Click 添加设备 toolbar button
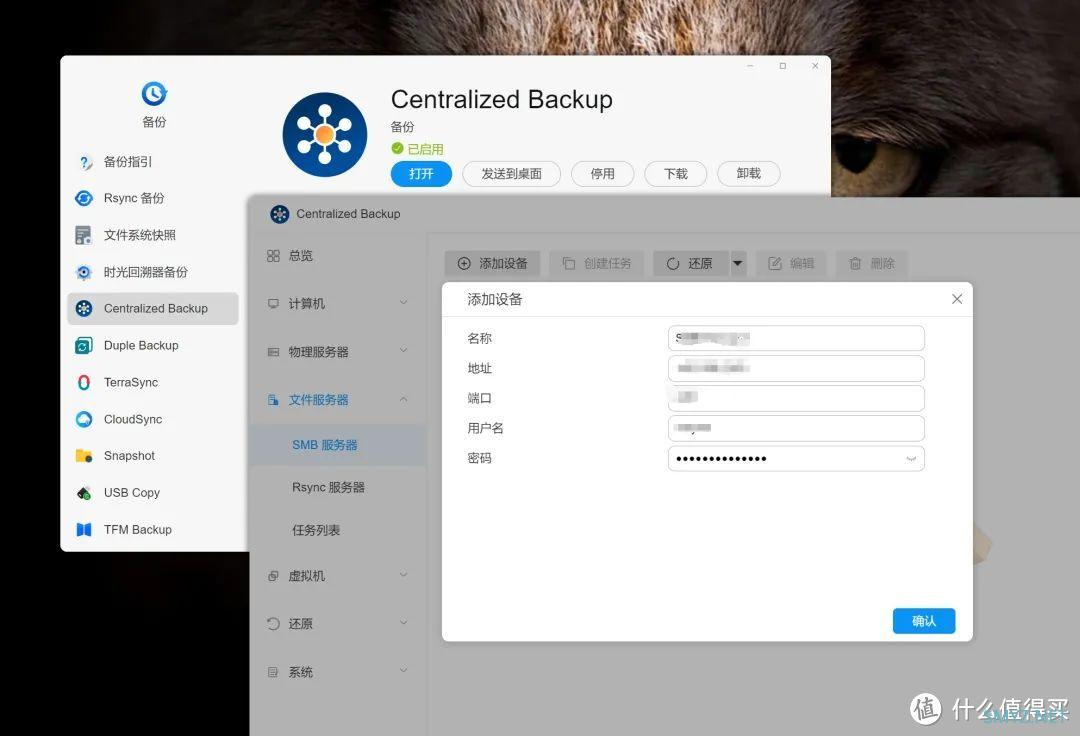Viewport: 1080px width, 736px height. [492, 264]
